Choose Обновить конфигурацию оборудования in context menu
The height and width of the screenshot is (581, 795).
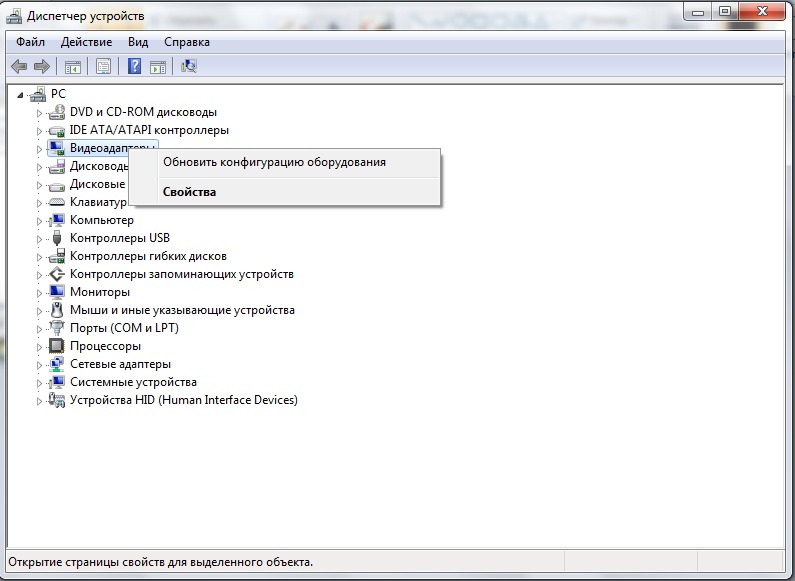(284, 162)
